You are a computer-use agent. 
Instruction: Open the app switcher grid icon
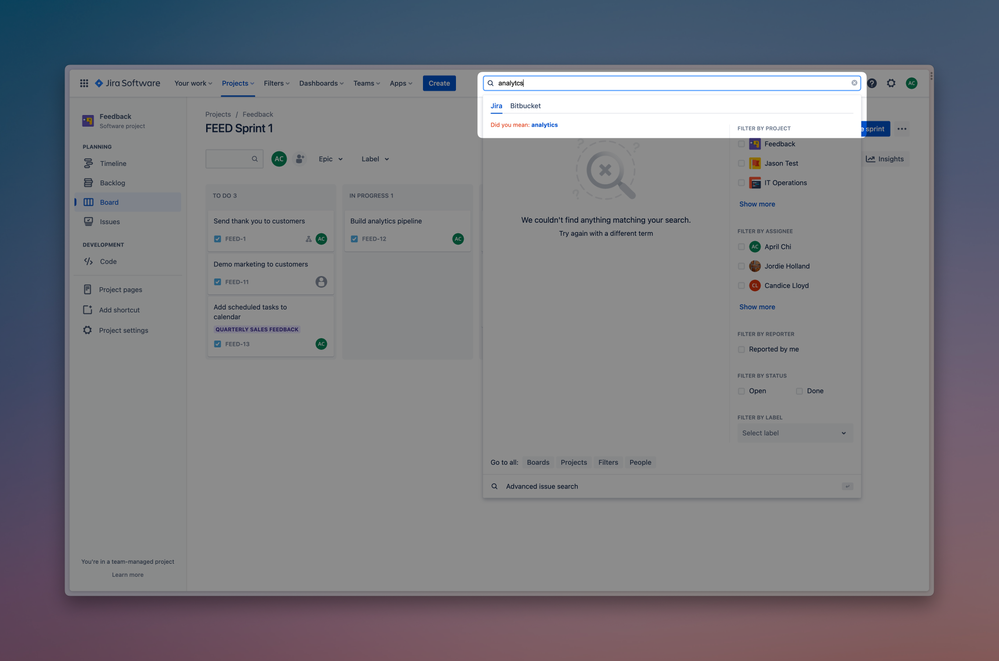coord(84,83)
